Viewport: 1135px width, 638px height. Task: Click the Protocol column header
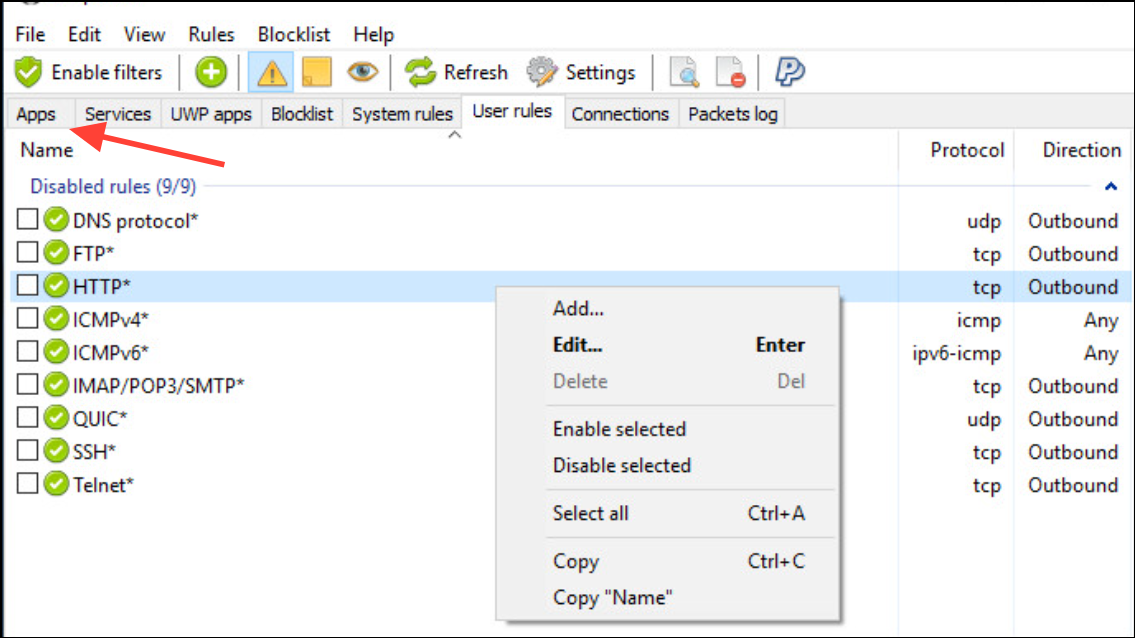point(967,150)
